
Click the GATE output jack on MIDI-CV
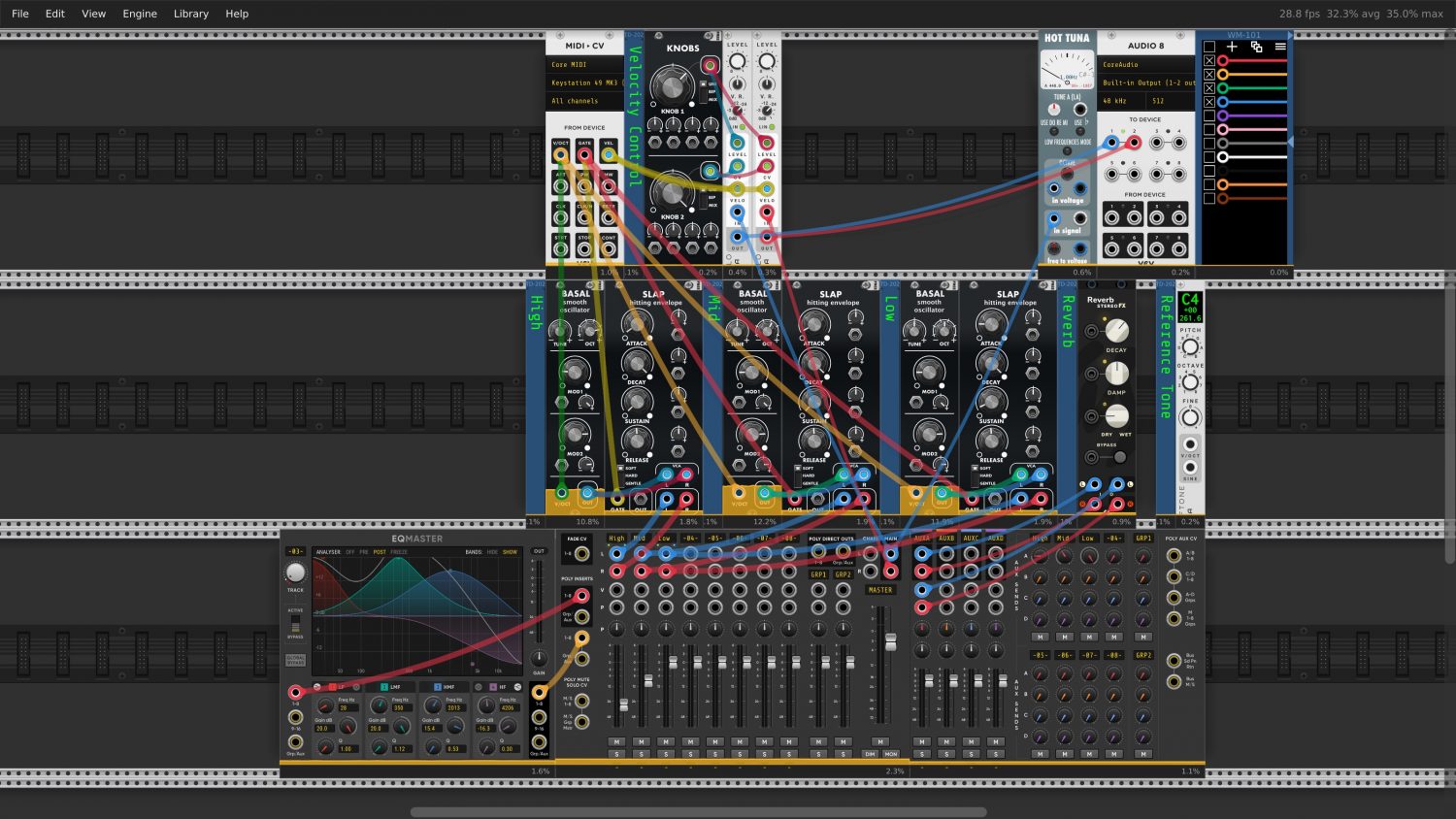[584, 154]
